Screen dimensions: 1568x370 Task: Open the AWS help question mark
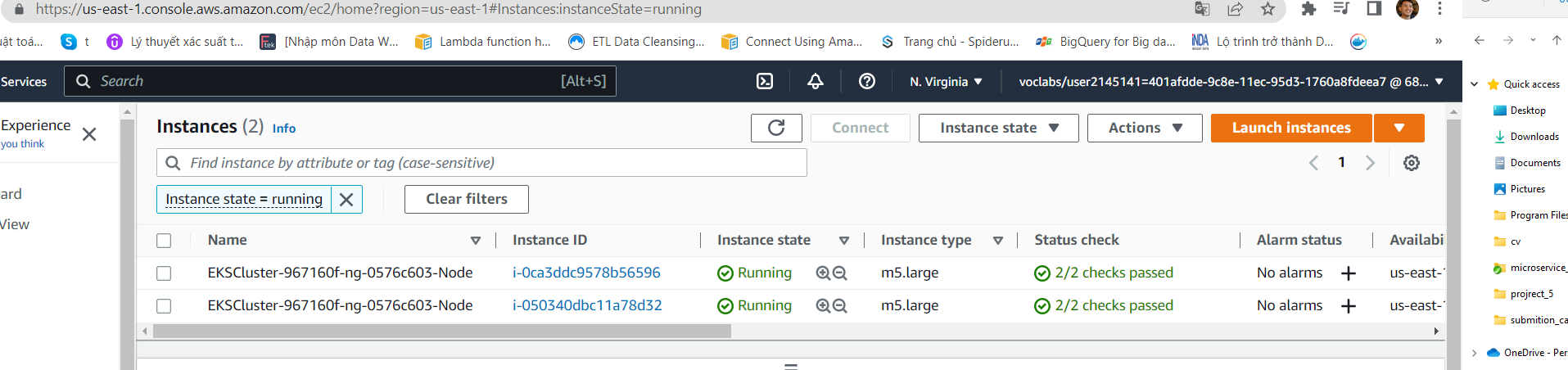pyautogui.click(x=867, y=81)
